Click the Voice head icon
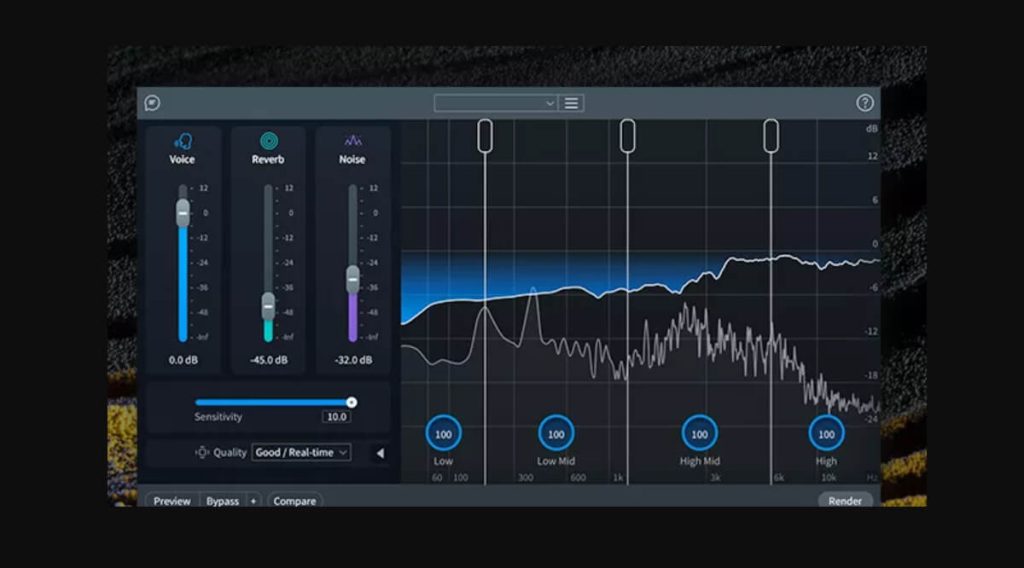This screenshot has width=1024, height=568. 182,141
